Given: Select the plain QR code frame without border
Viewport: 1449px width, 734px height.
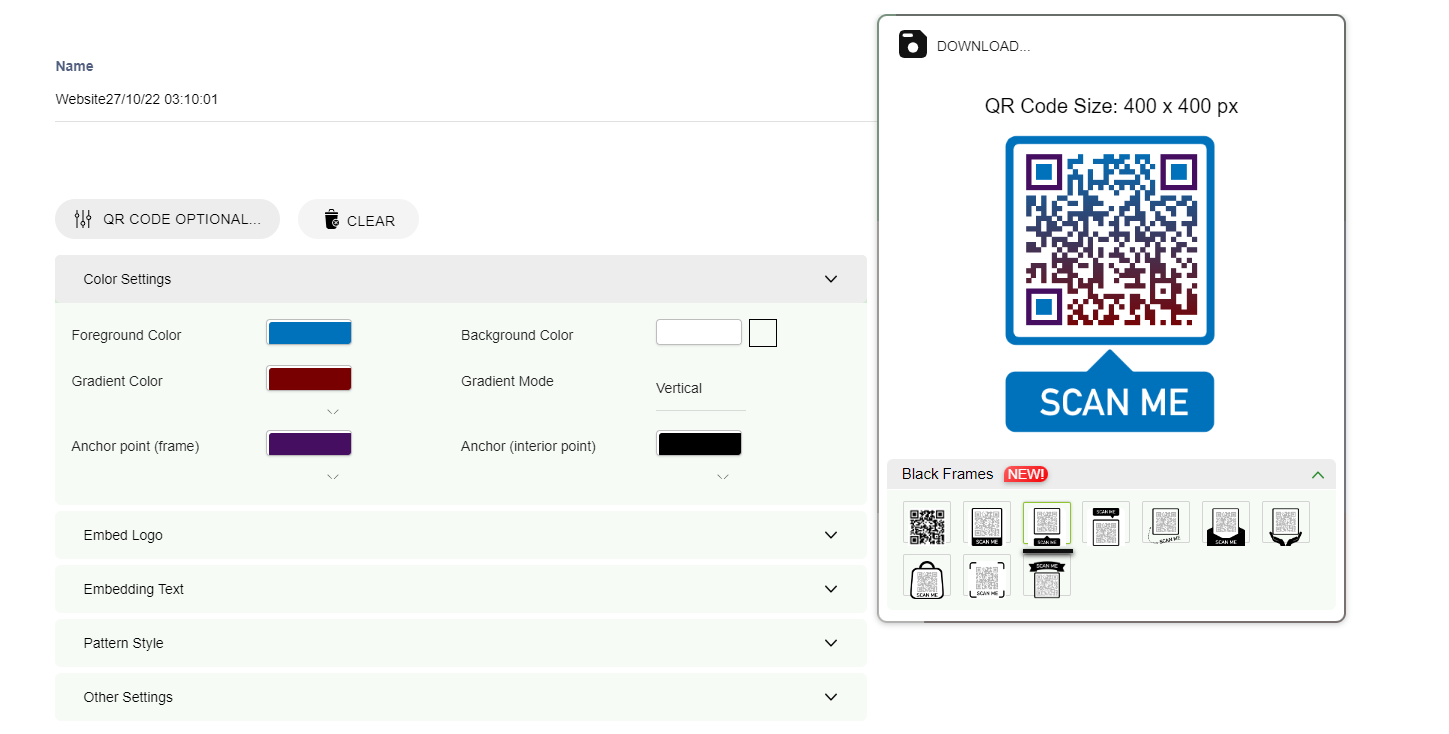Looking at the screenshot, I should pos(926,524).
